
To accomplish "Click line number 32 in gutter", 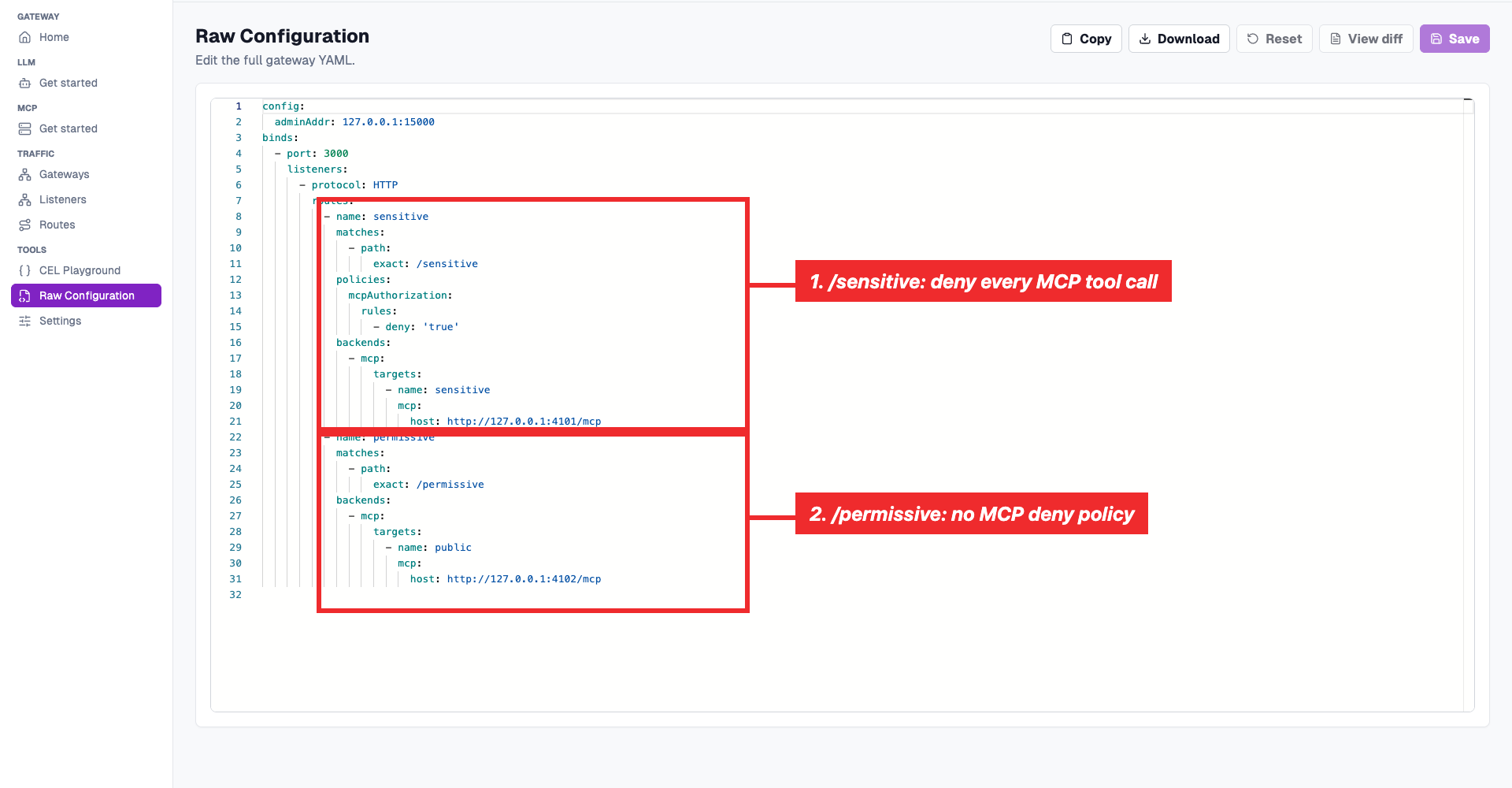I will (235, 595).
